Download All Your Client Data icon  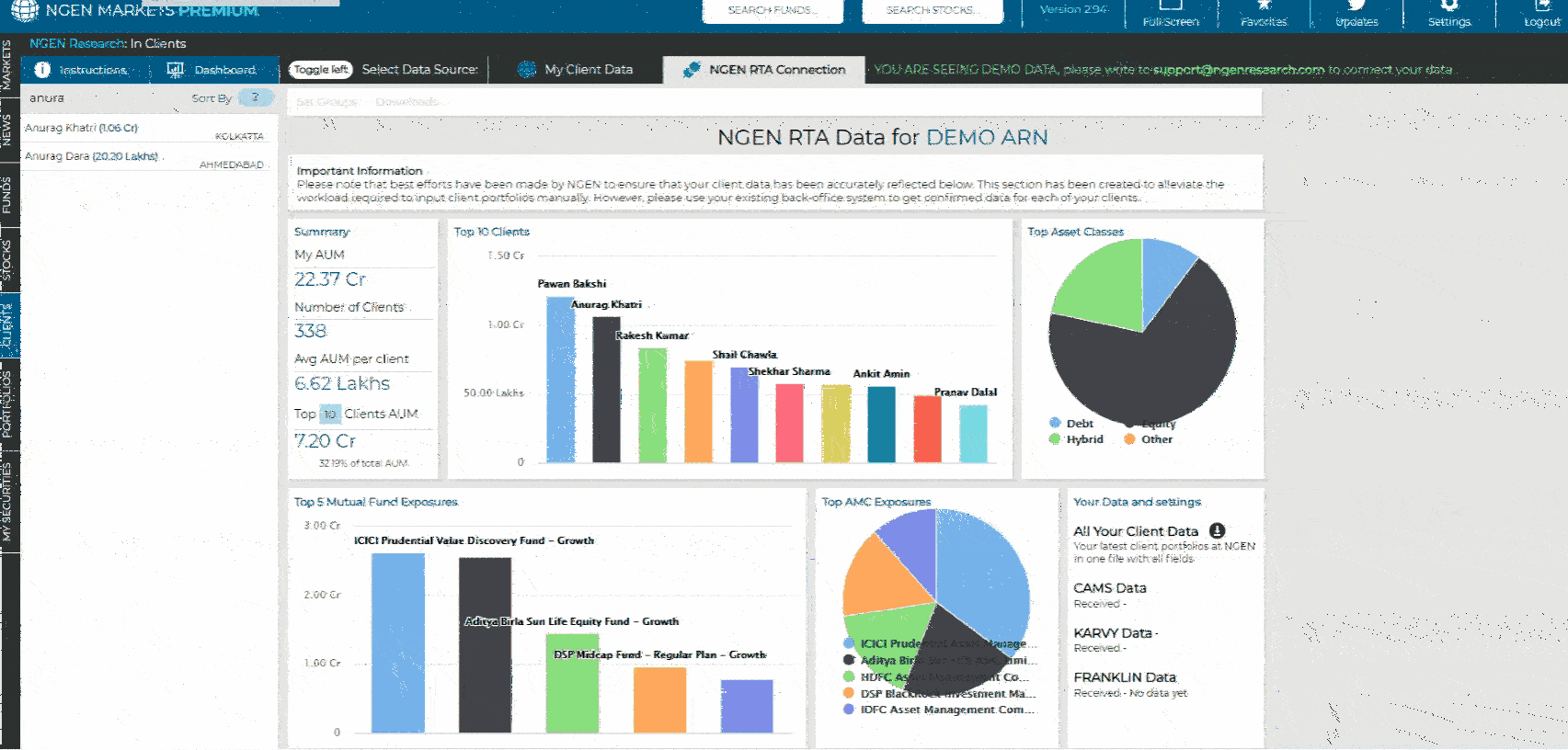1217,530
